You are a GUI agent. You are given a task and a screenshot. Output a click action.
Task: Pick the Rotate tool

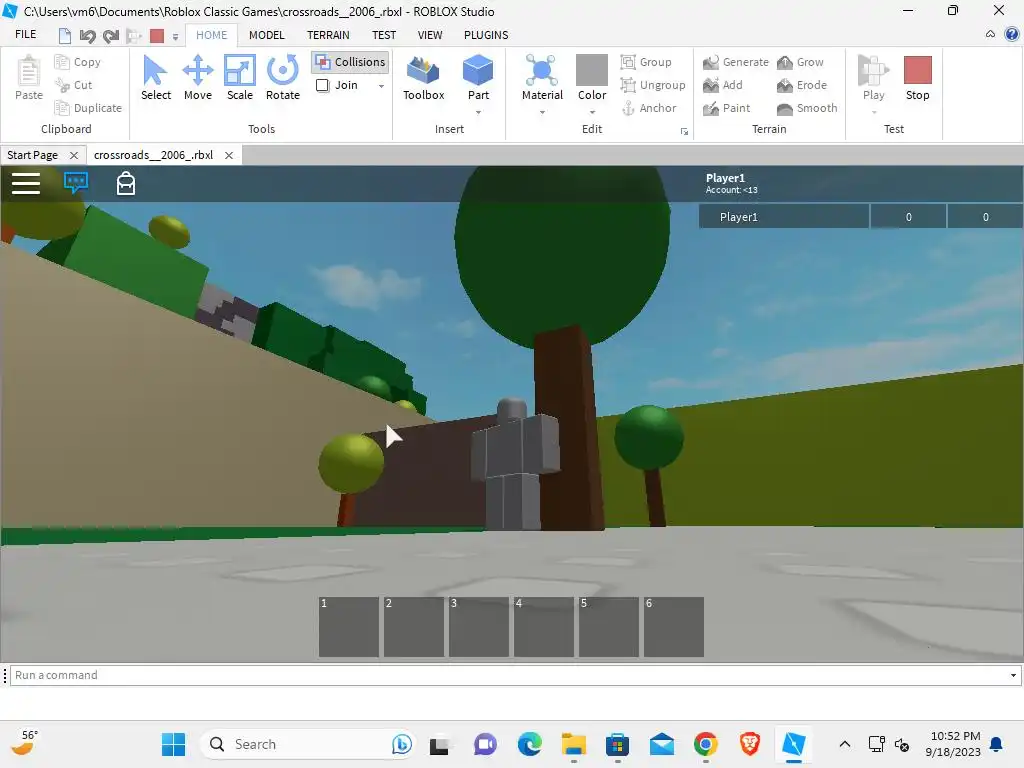coord(283,78)
